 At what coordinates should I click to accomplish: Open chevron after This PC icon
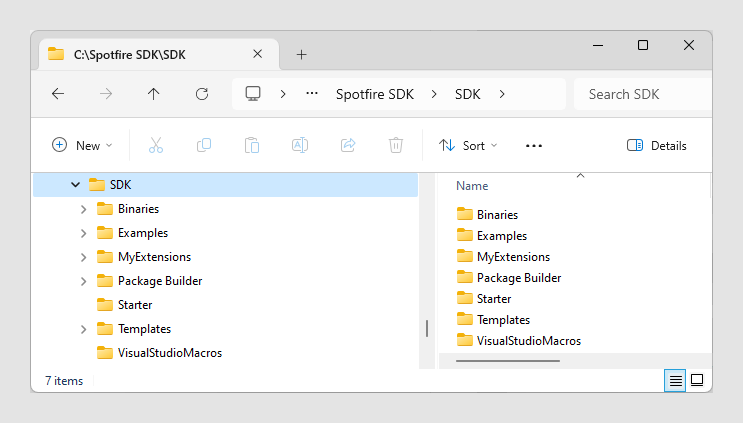click(283, 94)
